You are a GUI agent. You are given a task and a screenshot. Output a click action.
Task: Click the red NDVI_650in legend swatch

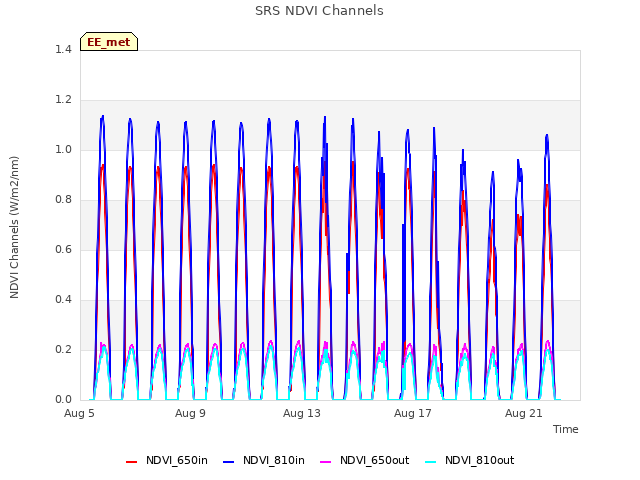(131, 462)
